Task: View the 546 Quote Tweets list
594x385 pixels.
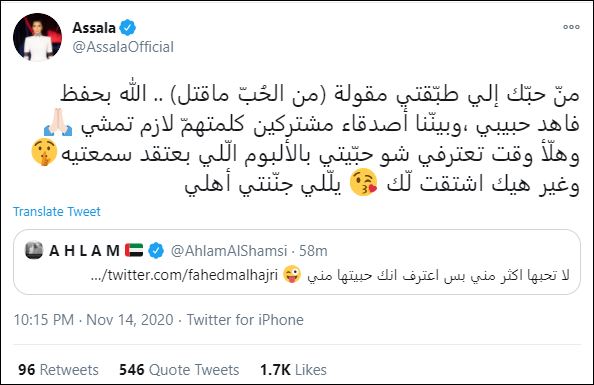Action: (179, 369)
